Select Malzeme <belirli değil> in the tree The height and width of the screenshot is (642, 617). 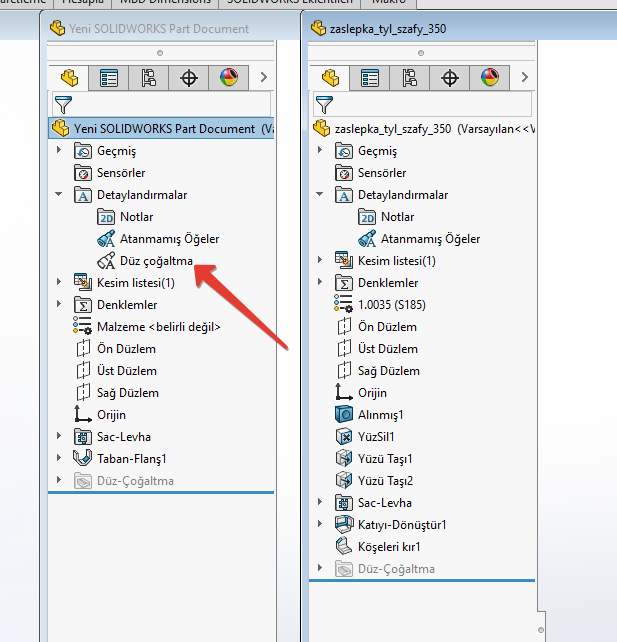158,327
